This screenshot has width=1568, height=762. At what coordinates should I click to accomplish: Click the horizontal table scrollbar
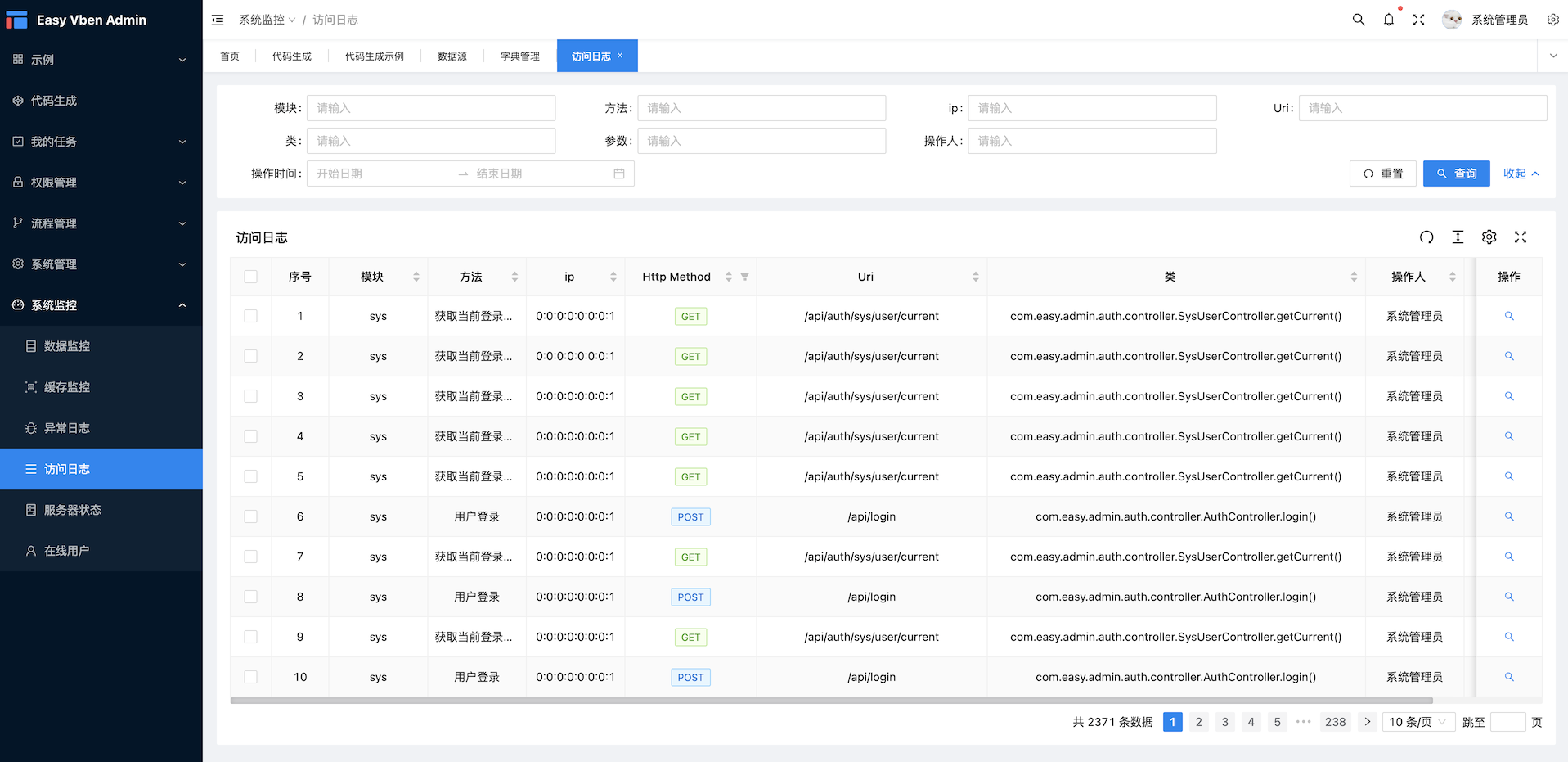(832, 701)
